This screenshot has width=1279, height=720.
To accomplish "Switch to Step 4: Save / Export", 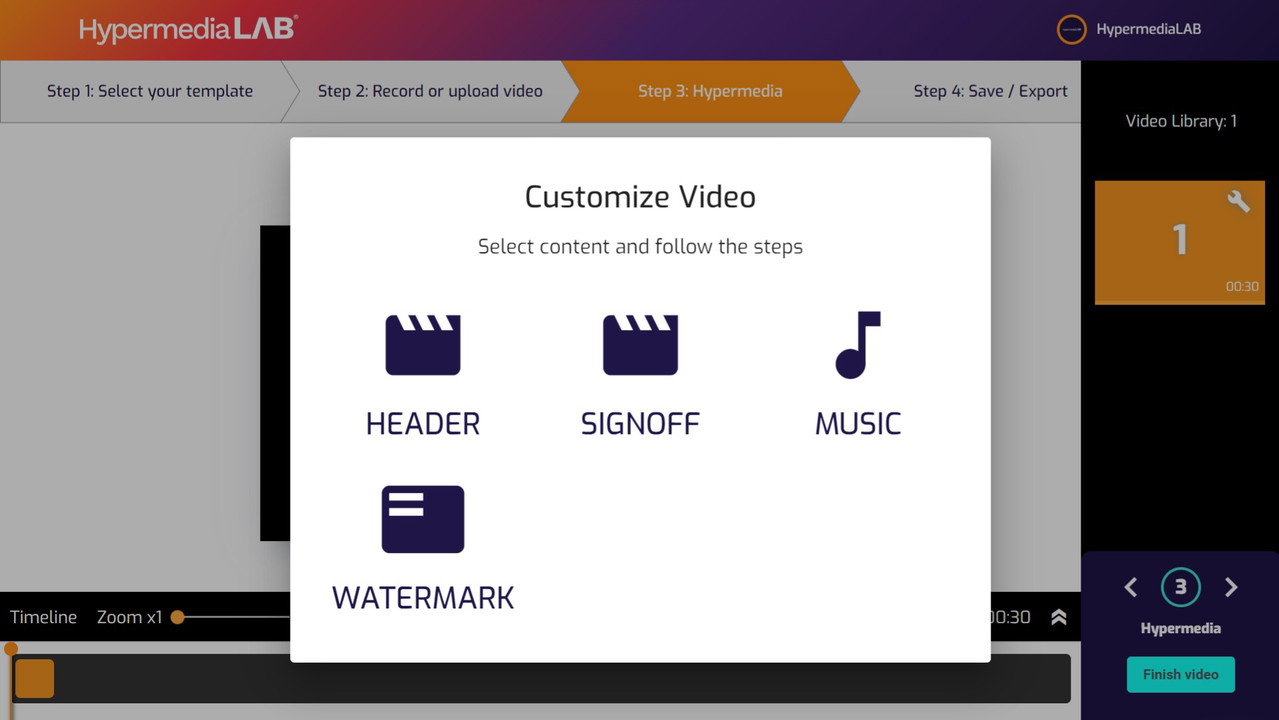I will [x=990, y=91].
